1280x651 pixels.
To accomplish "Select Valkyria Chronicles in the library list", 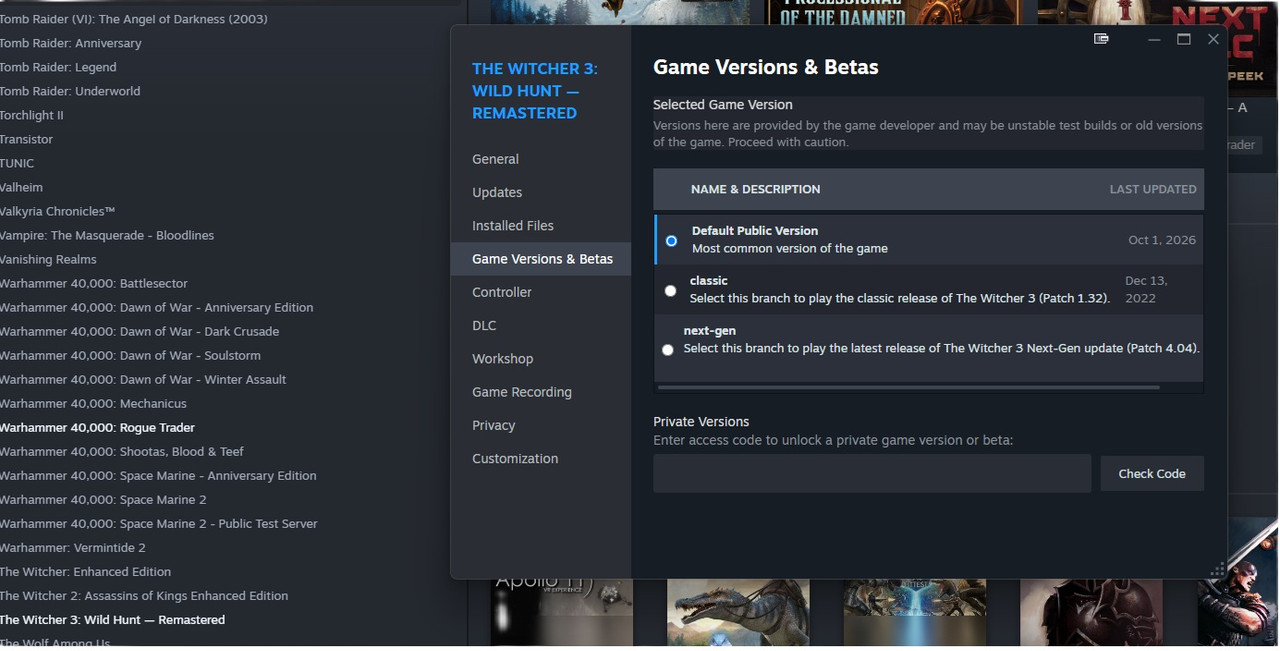I will (x=57, y=211).
